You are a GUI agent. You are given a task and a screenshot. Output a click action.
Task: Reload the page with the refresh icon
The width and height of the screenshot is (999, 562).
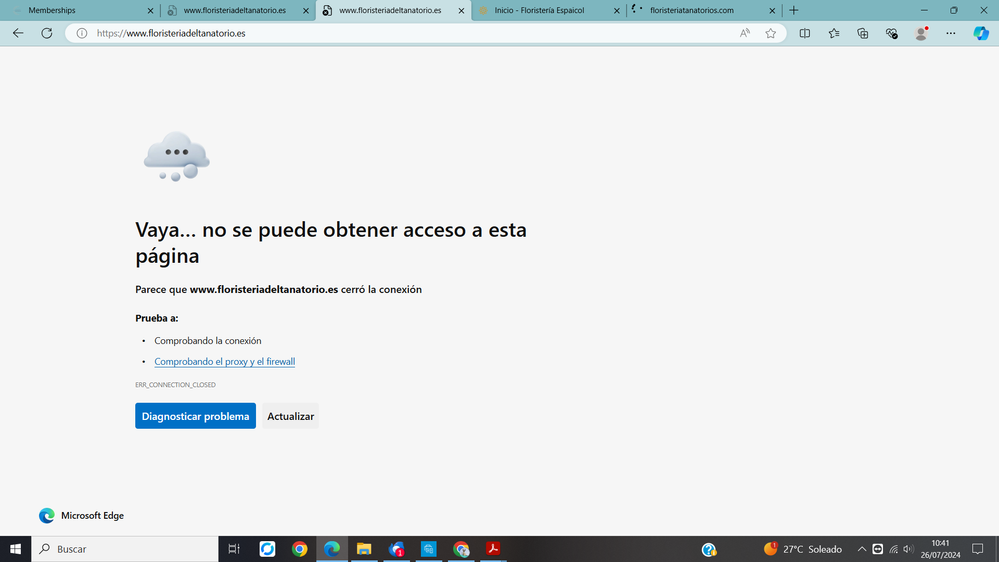pos(46,33)
